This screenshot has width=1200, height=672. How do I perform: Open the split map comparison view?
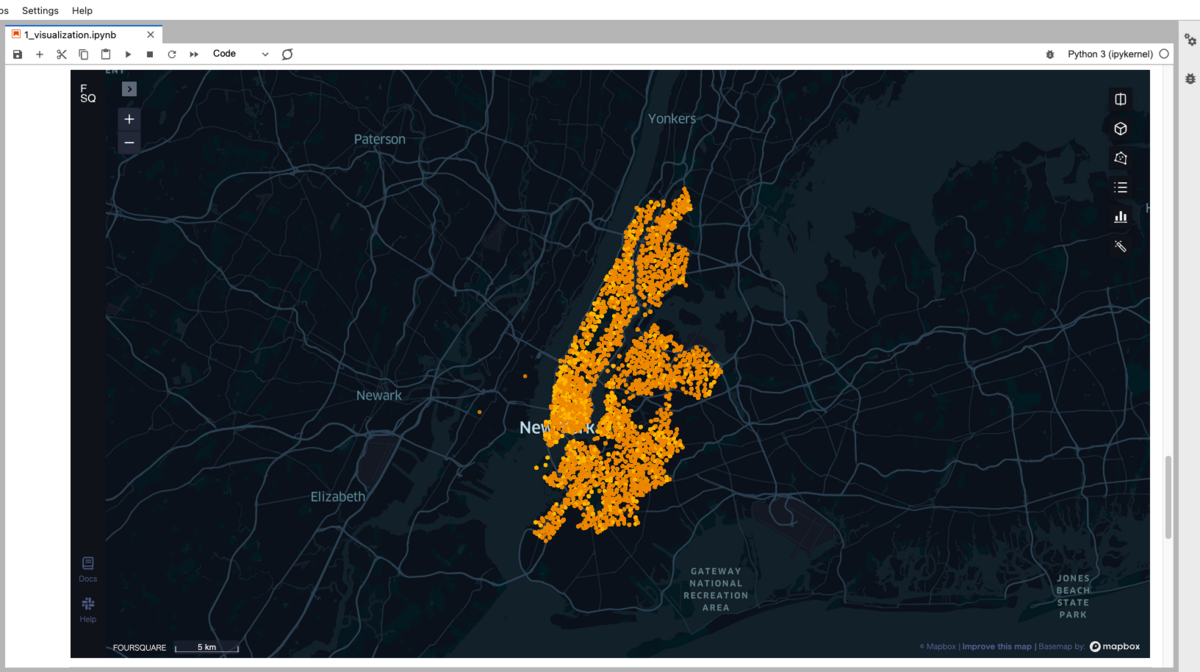(x=1119, y=99)
